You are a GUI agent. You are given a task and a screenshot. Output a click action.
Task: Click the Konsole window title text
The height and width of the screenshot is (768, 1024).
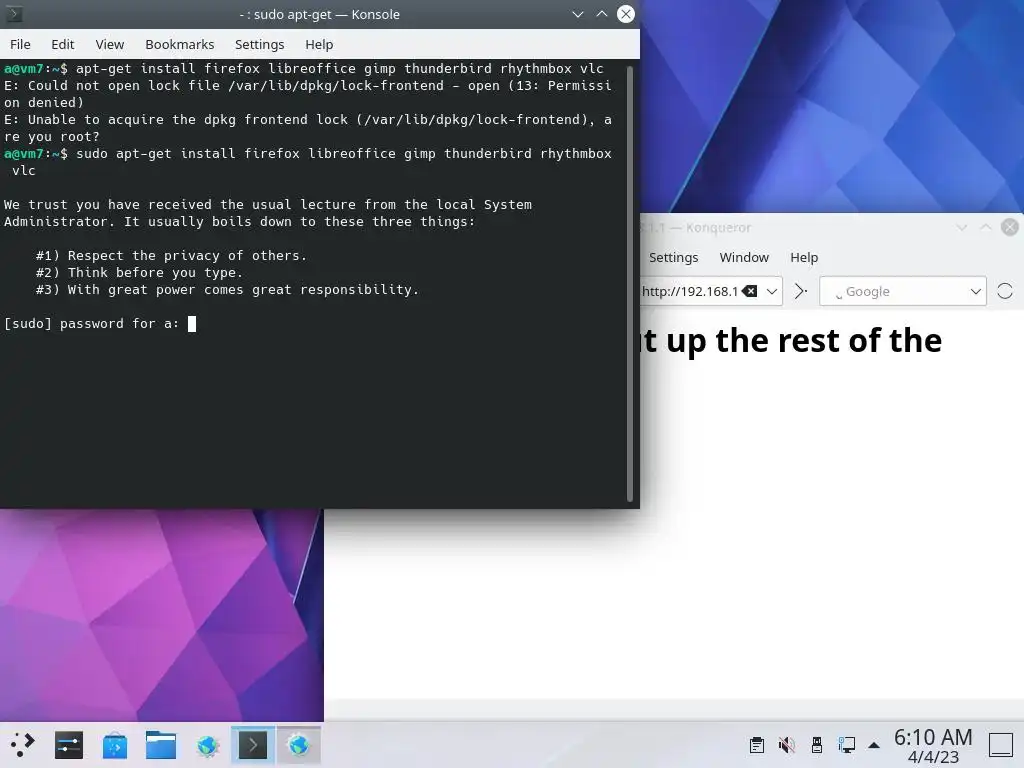[x=319, y=14]
